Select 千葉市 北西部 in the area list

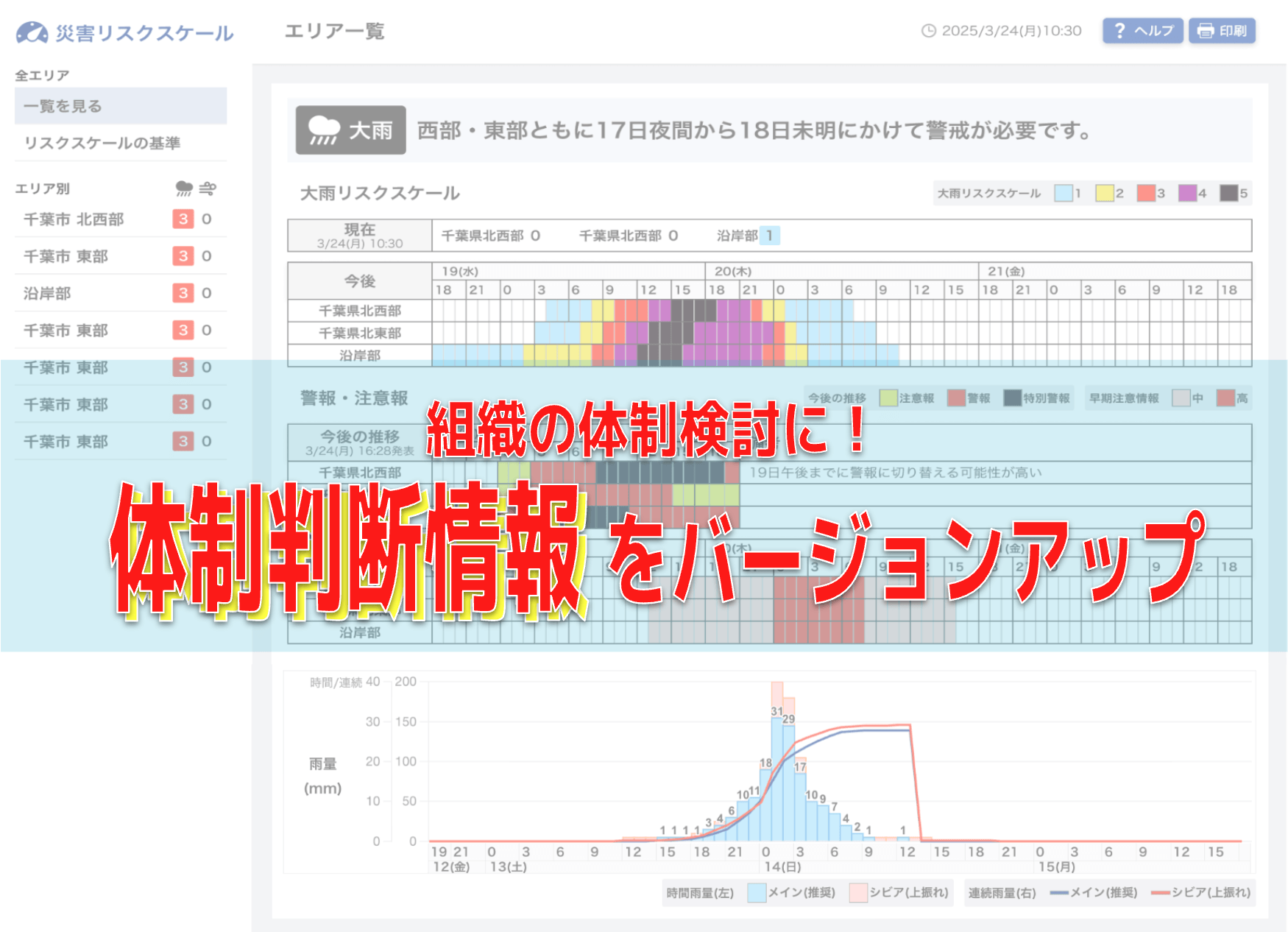(74, 219)
